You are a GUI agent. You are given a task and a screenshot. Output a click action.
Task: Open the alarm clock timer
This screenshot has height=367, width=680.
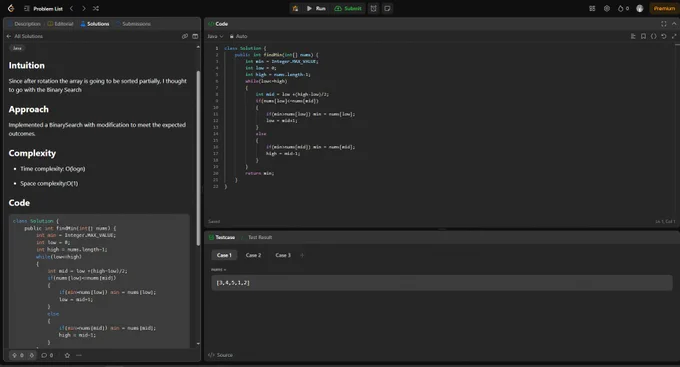tap(373, 8)
